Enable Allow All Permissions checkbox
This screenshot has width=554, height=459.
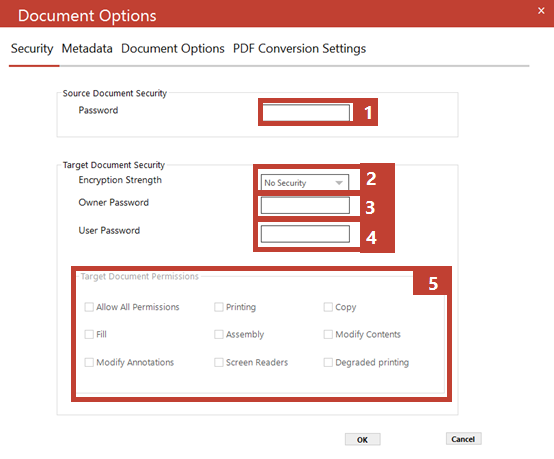pos(89,307)
